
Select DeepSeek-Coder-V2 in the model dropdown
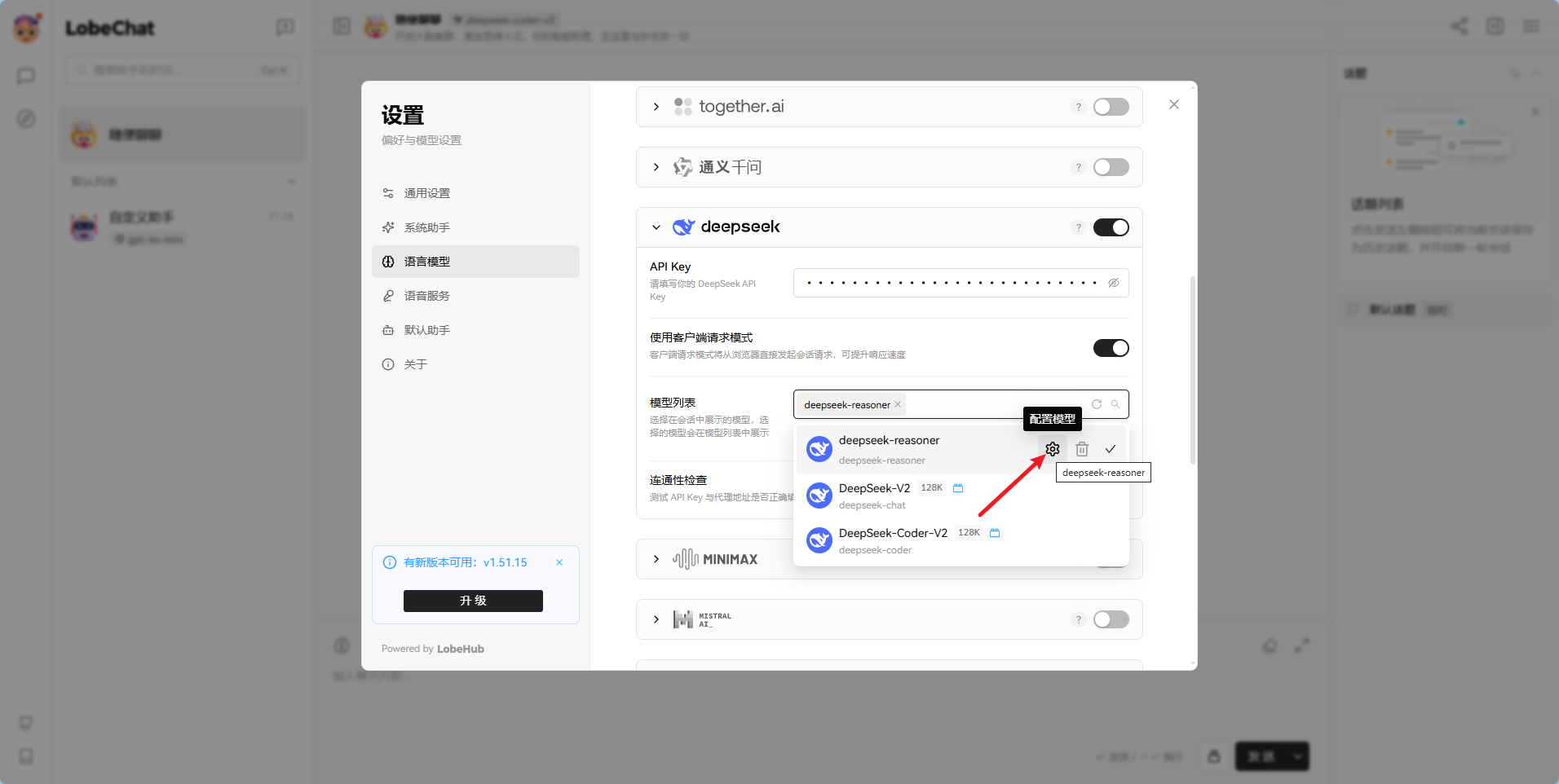961,540
